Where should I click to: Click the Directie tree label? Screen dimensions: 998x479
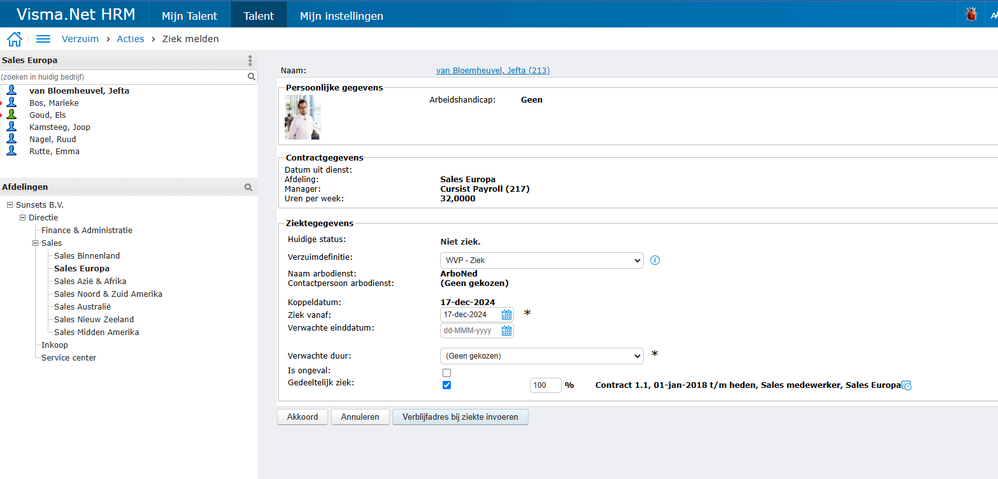[x=43, y=218]
